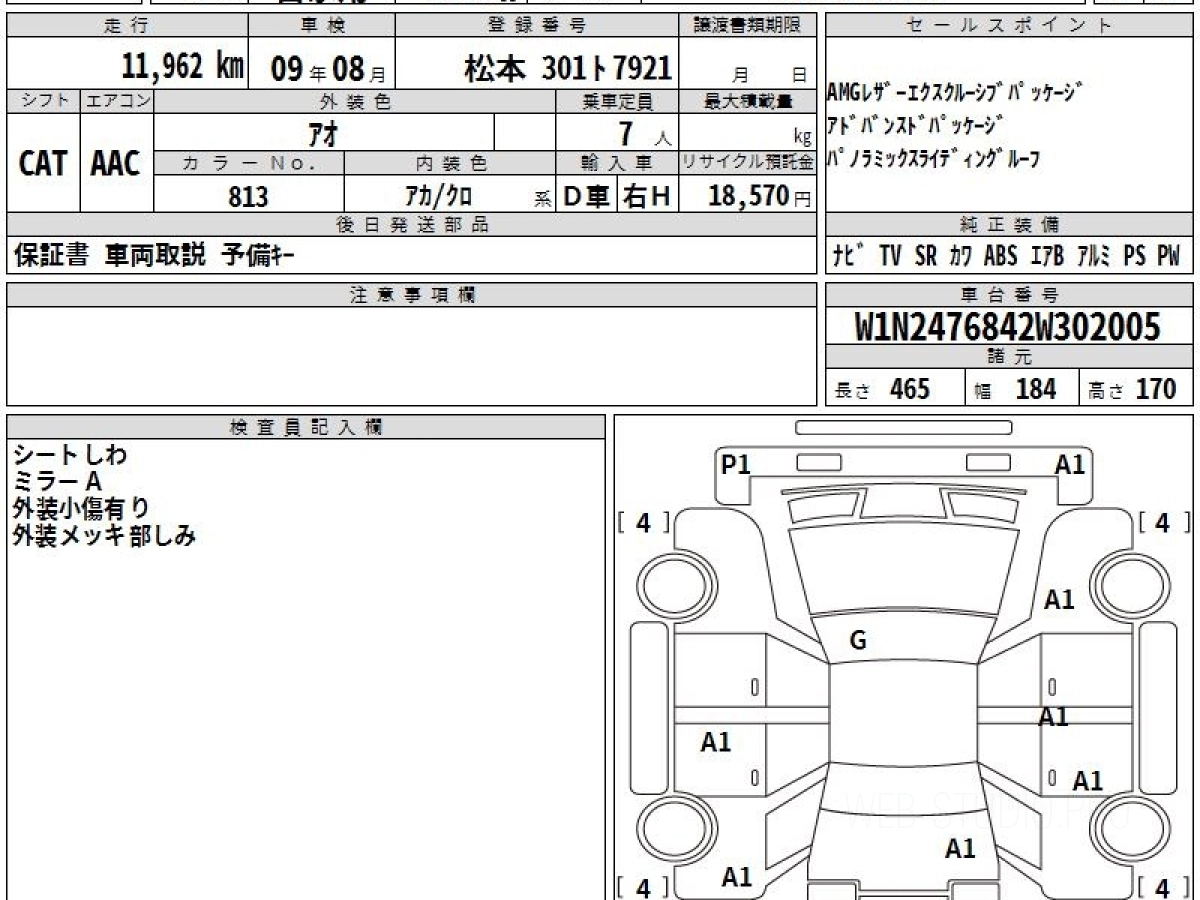The image size is (1200, 900).
Task: Click the chassis number W1N2476842W302005
Action: (x=1008, y=327)
